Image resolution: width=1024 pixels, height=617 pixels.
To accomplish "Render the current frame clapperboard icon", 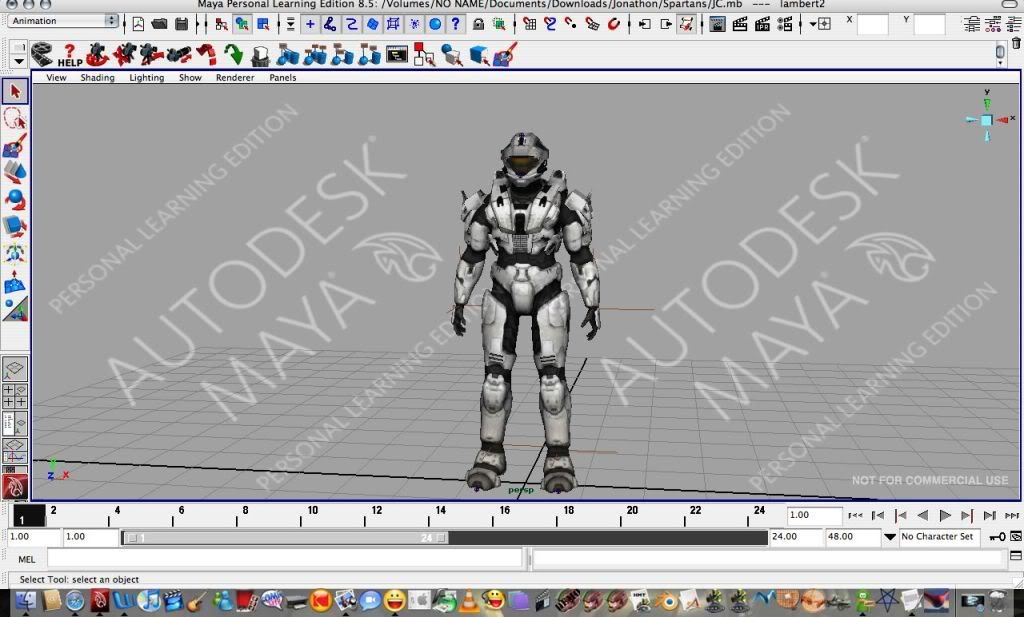I will click(740, 25).
